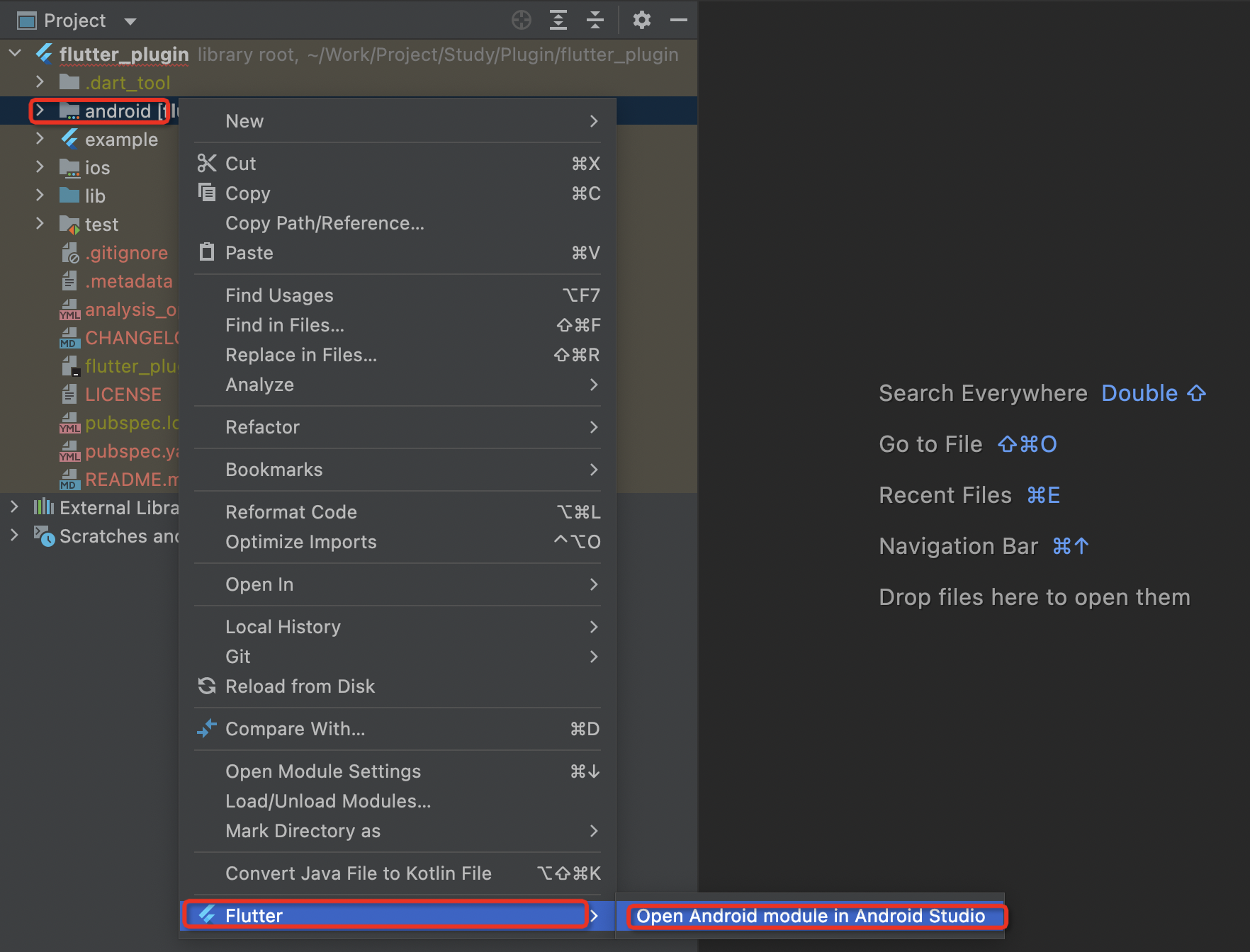Click the Copy documents icon in menu
Image resolution: width=1250 pixels, height=952 pixels.
(207, 192)
